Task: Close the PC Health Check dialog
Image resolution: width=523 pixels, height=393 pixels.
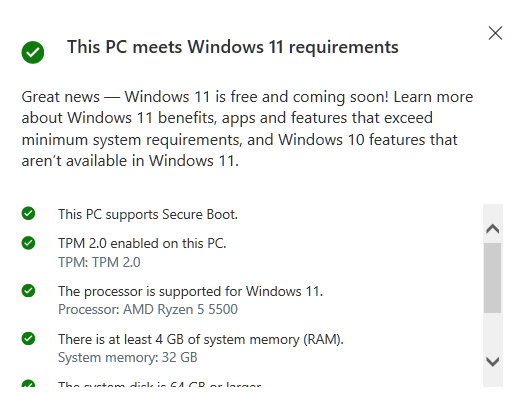Action: click(x=495, y=33)
